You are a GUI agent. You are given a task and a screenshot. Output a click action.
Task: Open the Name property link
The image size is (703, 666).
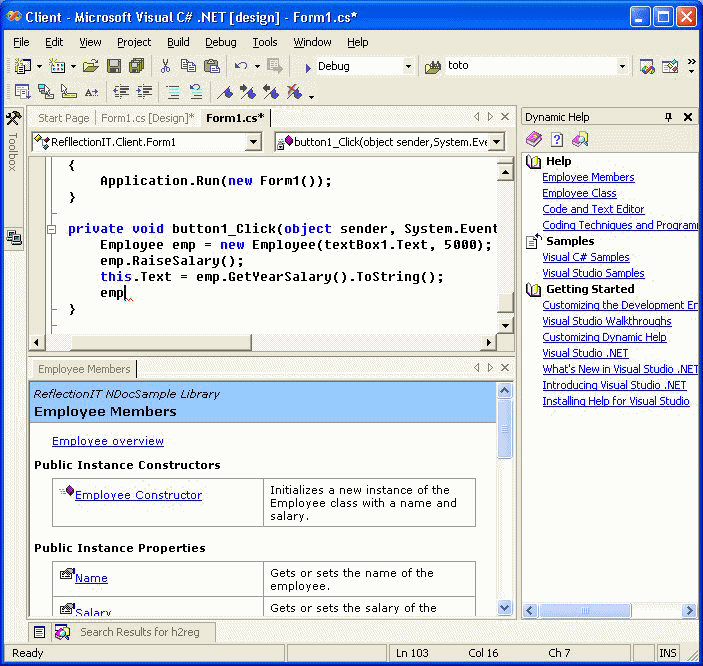coord(91,578)
